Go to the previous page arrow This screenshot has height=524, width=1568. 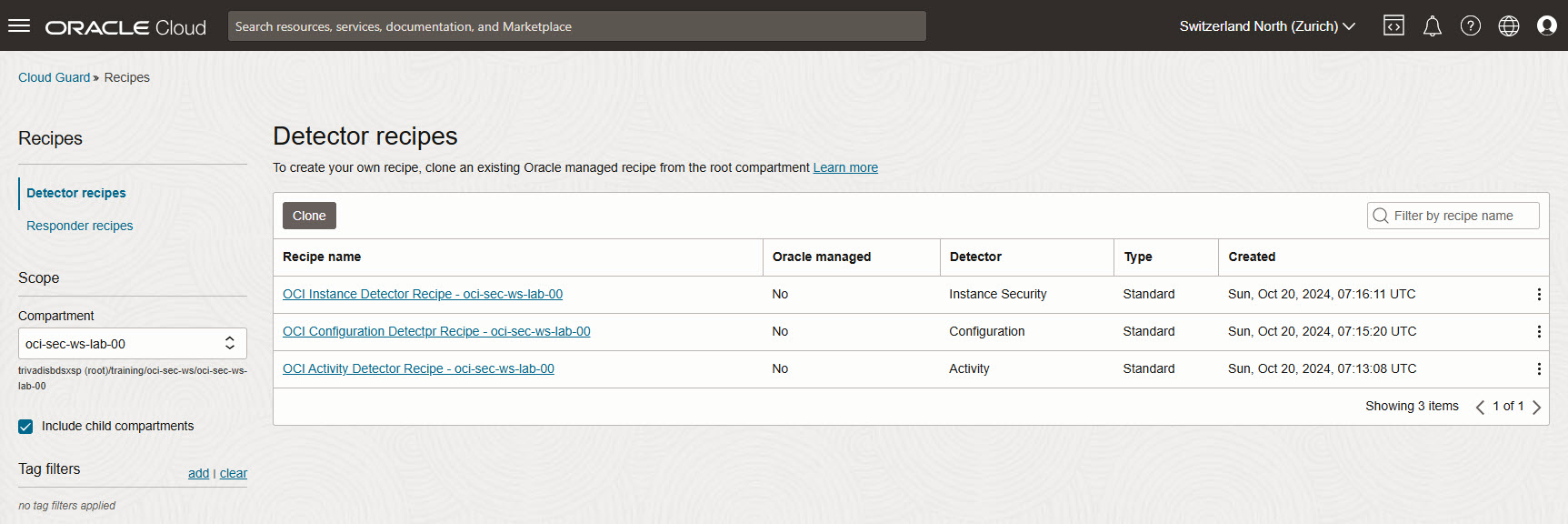(1480, 407)
